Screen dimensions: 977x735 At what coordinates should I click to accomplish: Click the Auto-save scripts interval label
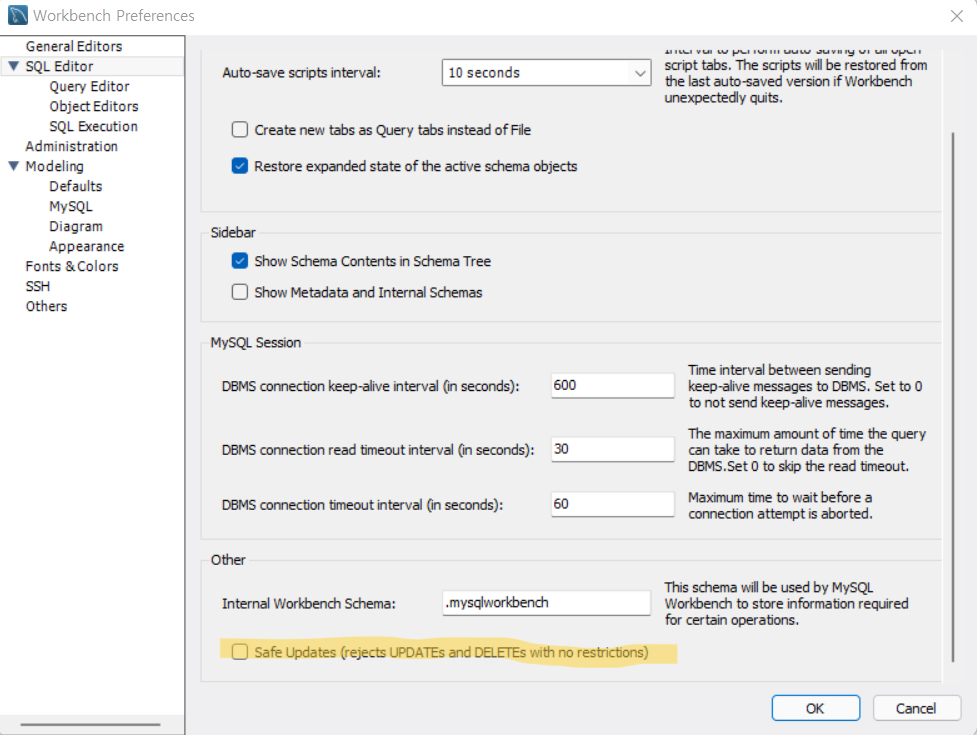pyautogui.click(x=301, y=73)
